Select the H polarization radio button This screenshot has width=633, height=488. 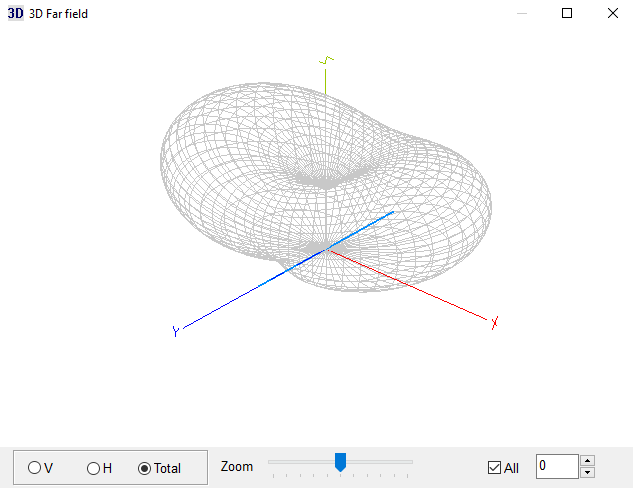[x=93, y=468]
